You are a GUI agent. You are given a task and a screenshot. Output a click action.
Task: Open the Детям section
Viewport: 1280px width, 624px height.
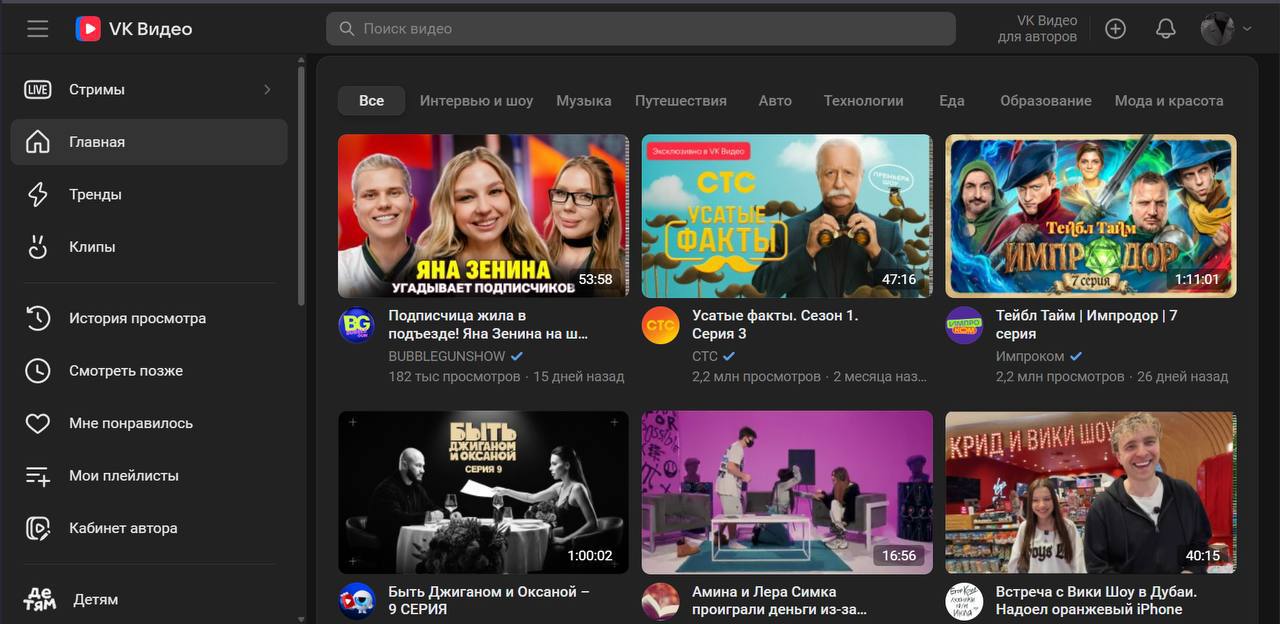coord(149,600)
